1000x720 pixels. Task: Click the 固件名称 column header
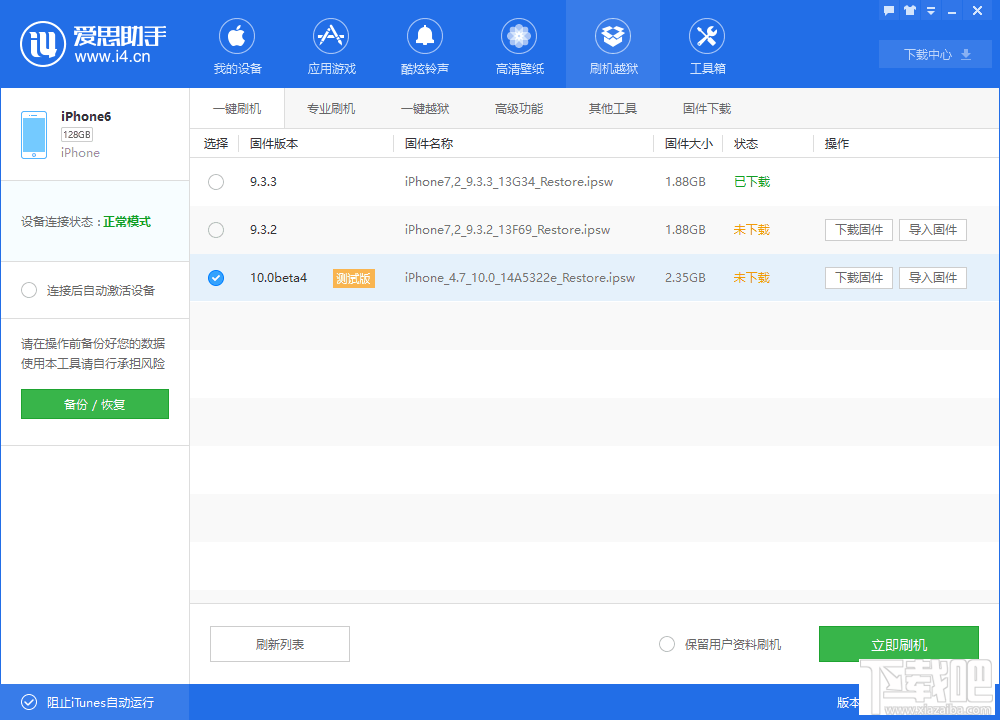pos(429,143)
